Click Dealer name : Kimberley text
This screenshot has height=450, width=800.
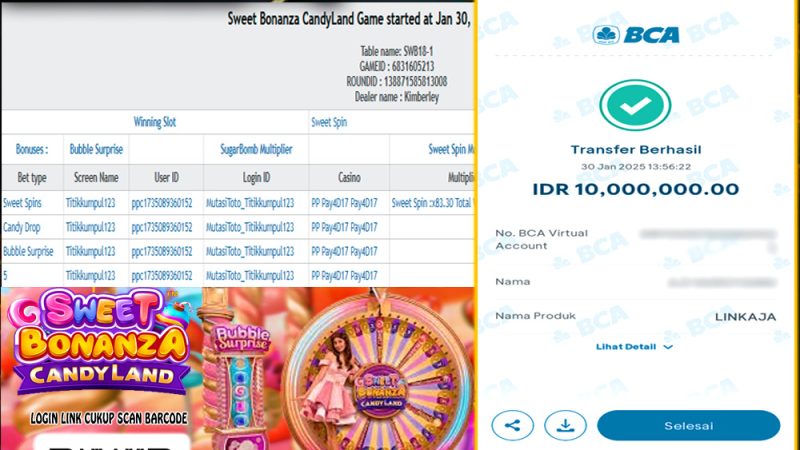tap(397, 97)
